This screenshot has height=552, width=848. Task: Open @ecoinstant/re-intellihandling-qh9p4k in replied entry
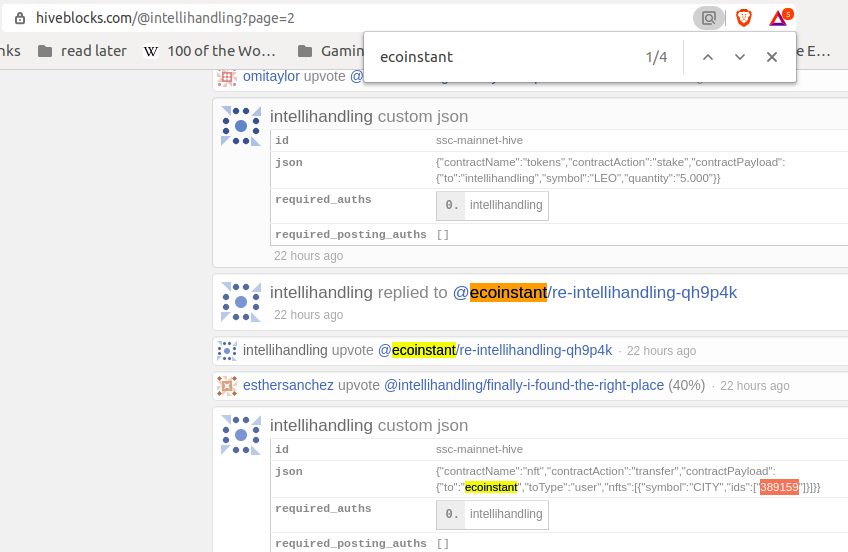point(594,292)
